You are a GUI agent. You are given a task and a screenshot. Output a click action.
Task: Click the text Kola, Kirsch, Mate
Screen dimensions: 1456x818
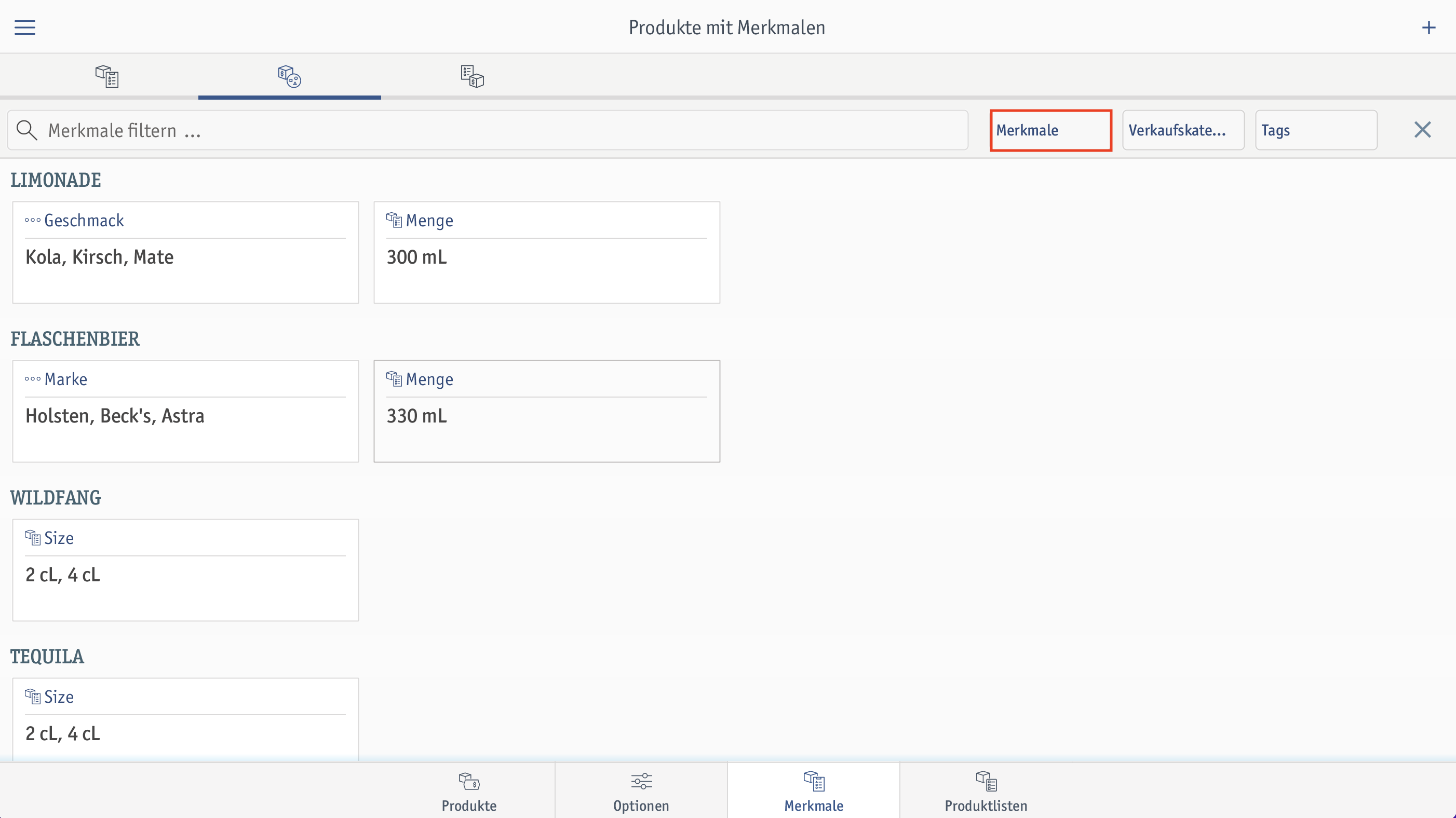click(x=100, y=257)
